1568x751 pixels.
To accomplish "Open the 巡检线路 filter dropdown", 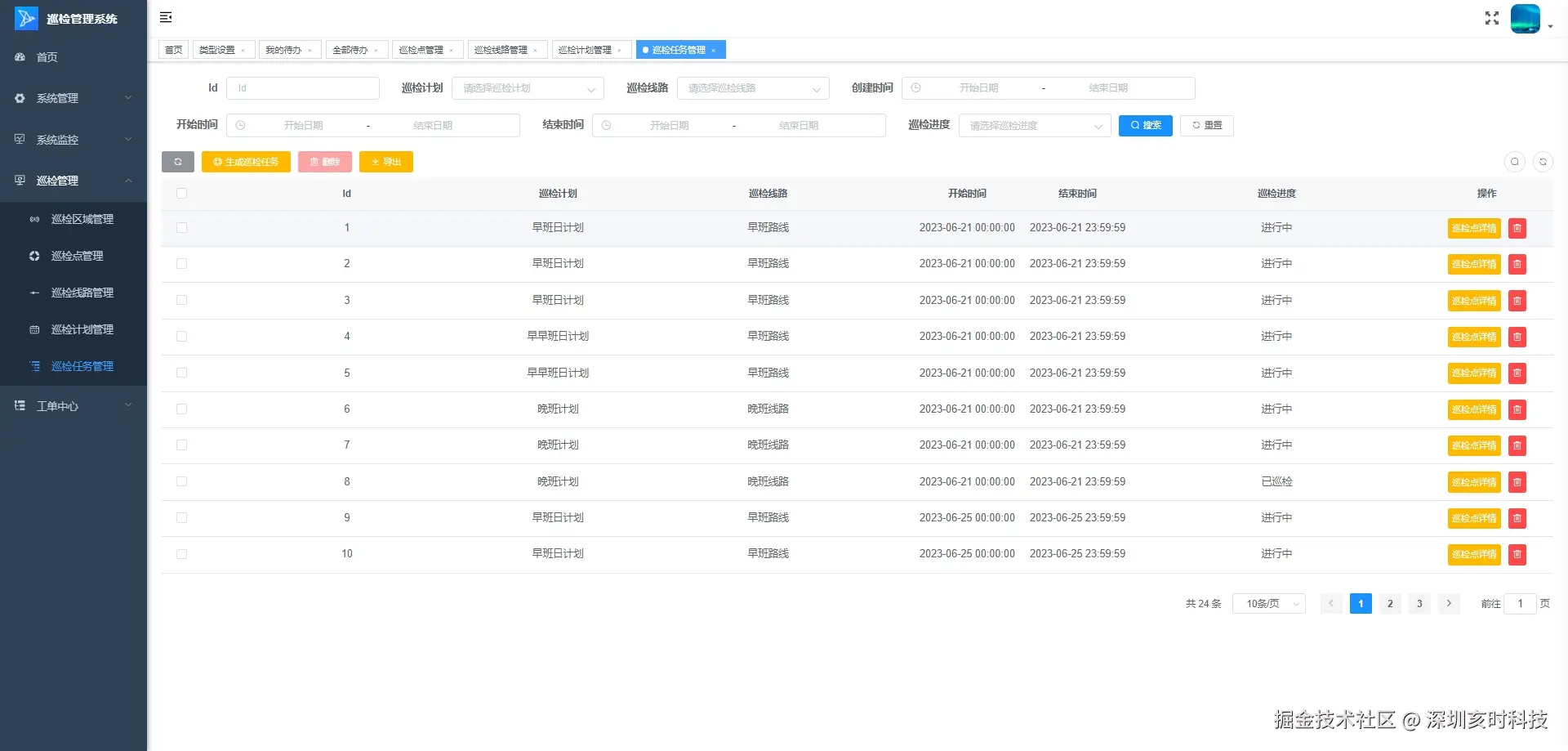I will [753, 88].
